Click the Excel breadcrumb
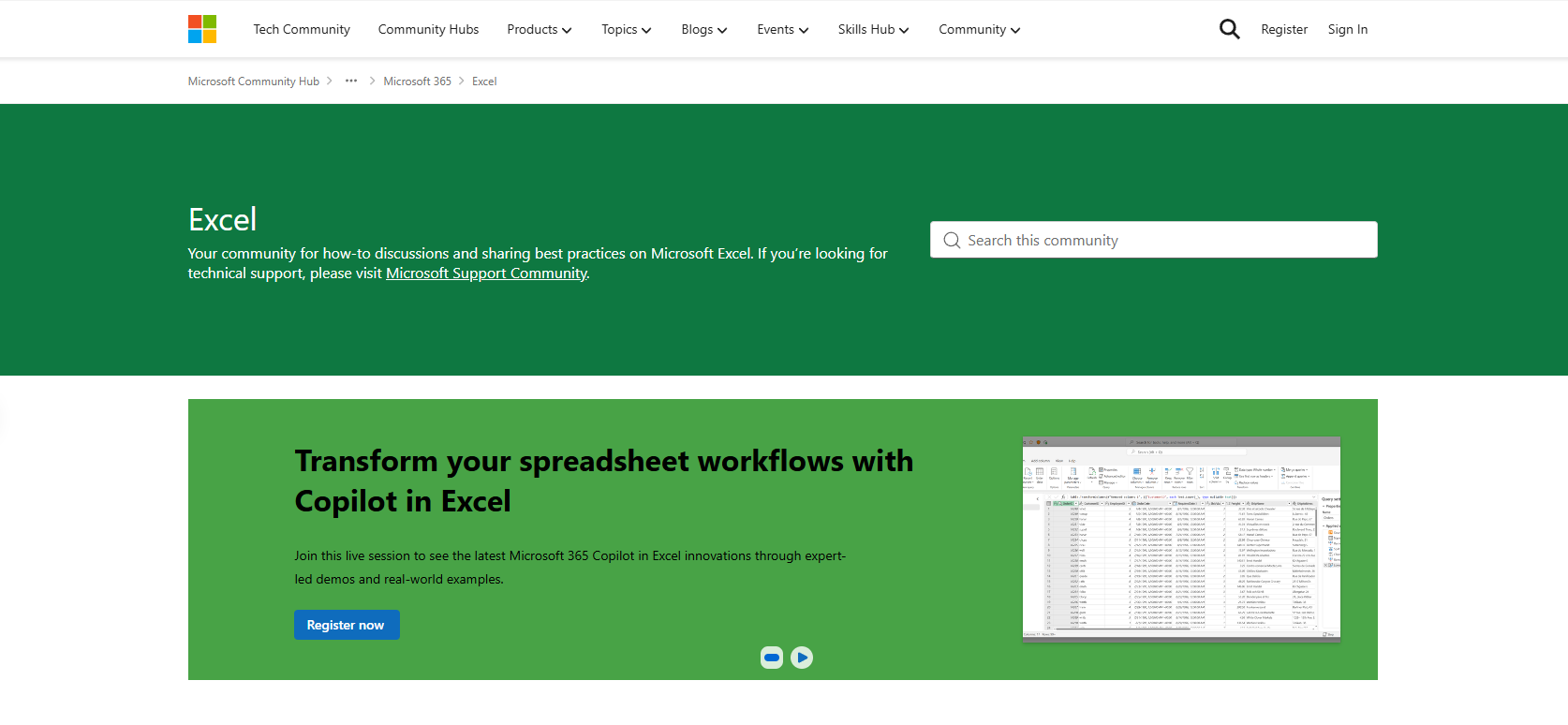Image resolution: width=1568 pixels, height=725 pixels. point(484,81)
